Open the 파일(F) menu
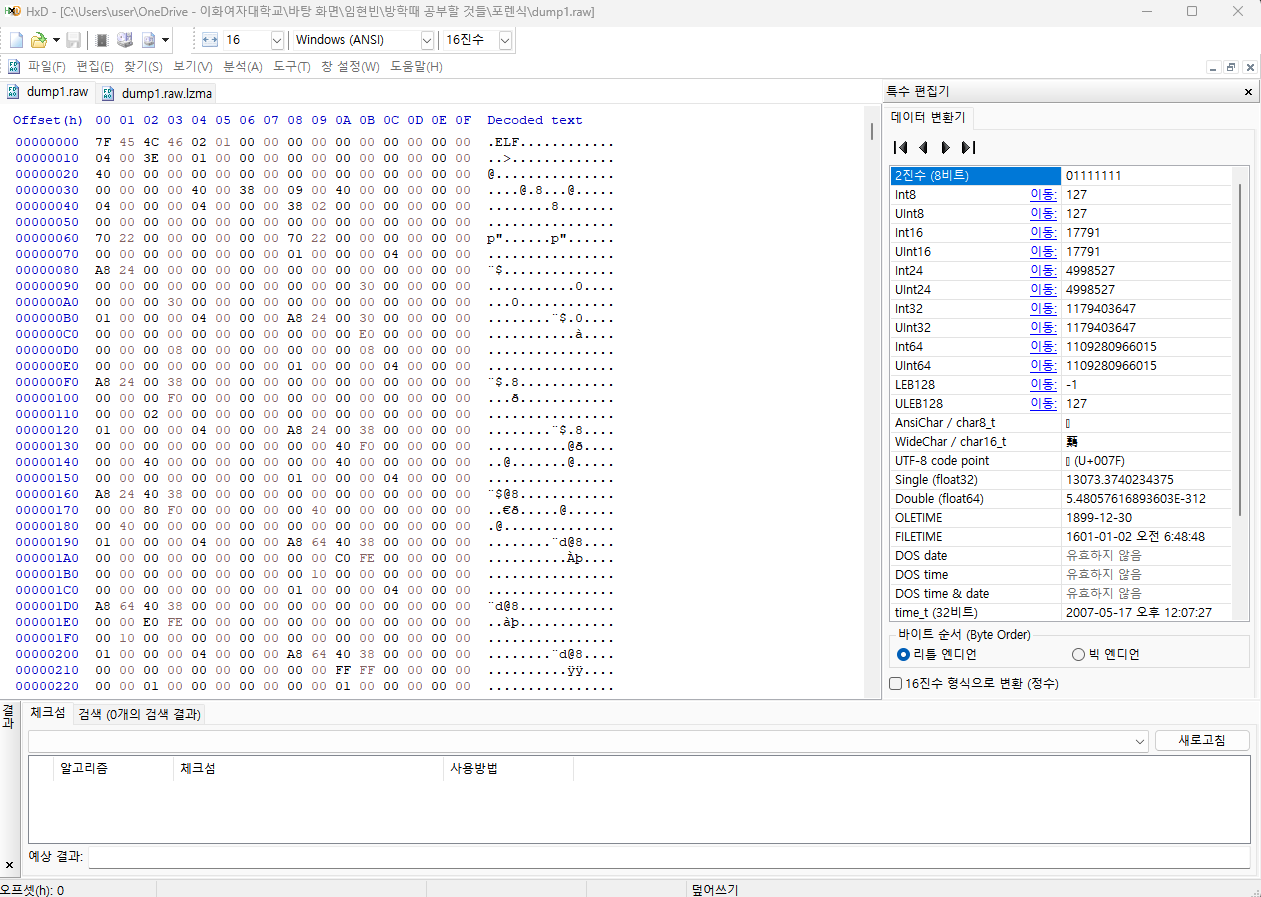1261x897 pixels. tap(46, 67)
